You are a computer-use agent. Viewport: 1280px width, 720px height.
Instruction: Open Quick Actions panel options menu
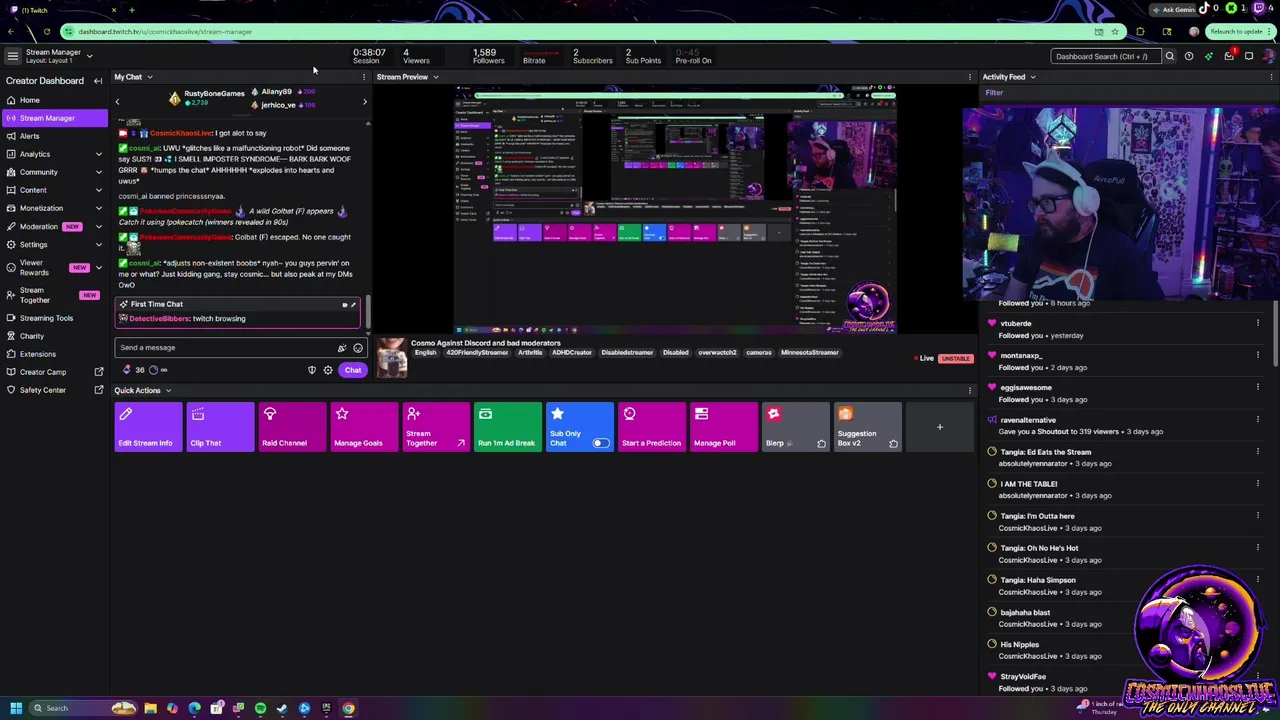point(969,391)
